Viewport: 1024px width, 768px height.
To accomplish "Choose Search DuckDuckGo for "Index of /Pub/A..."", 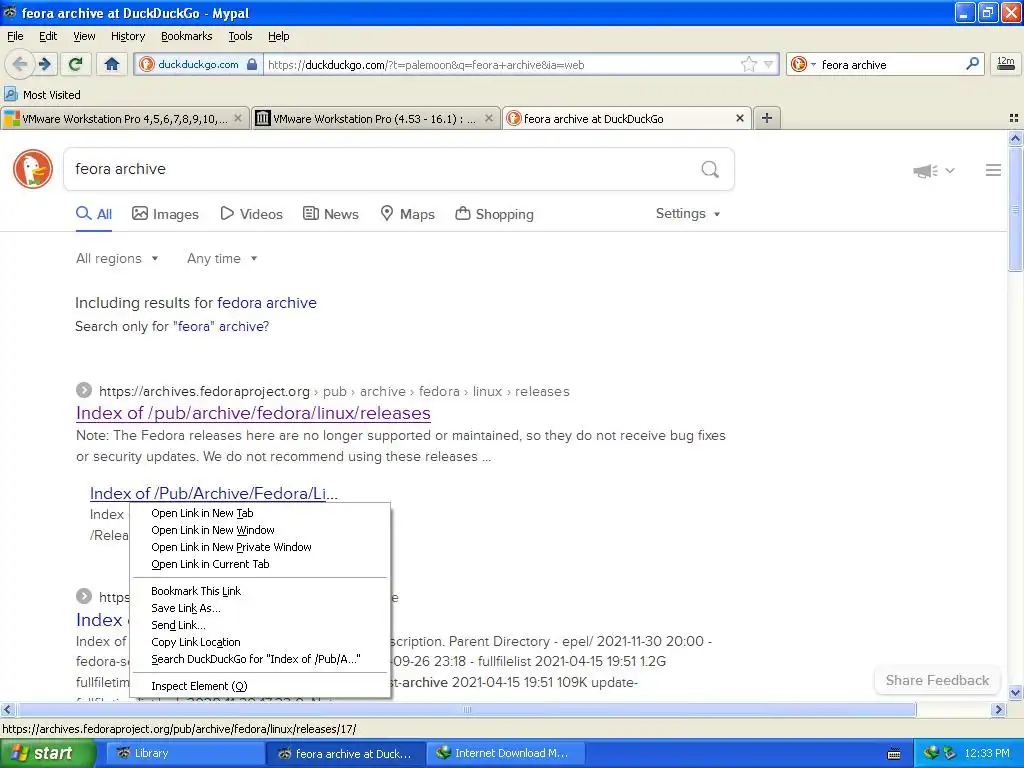I will click(x=261, y=659).
